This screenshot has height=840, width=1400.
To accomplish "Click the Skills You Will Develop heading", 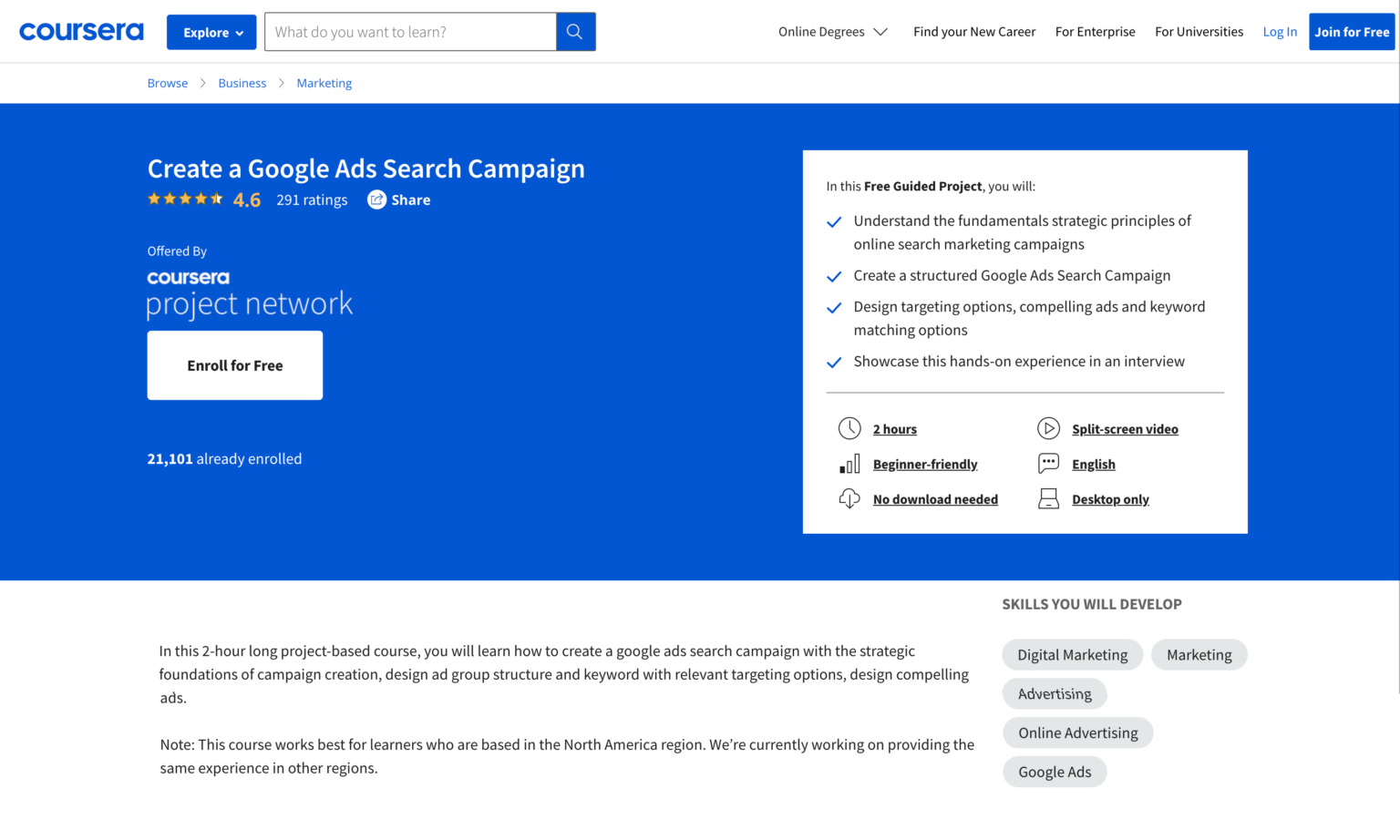I will (x=1092, y=604).
